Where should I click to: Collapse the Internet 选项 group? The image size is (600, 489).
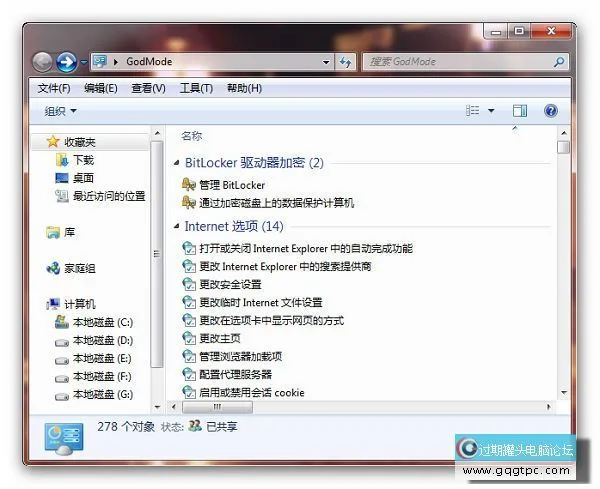pos(176,227)
